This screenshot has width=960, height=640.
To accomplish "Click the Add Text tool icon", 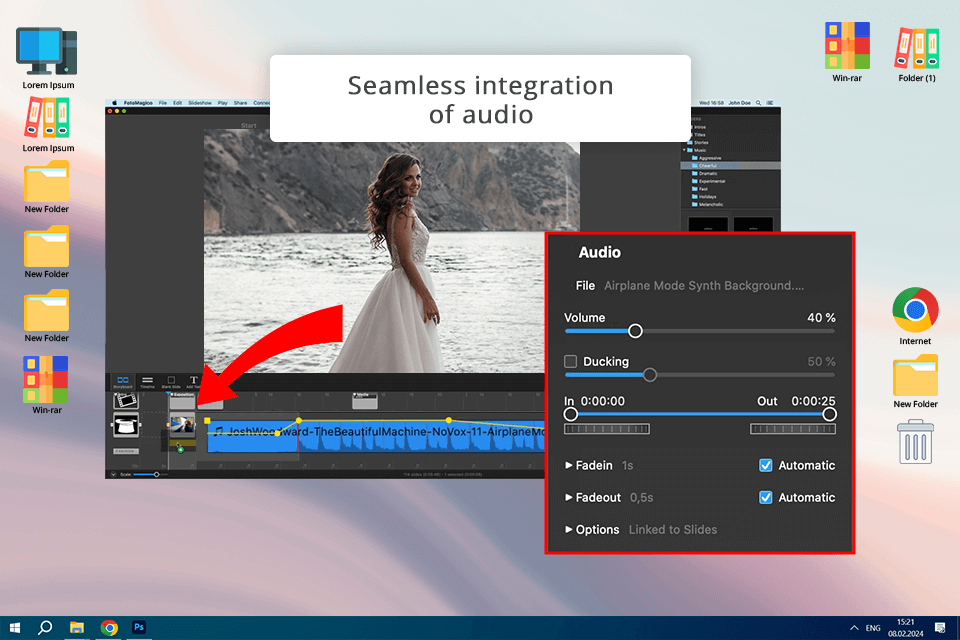I will point(194,381).
